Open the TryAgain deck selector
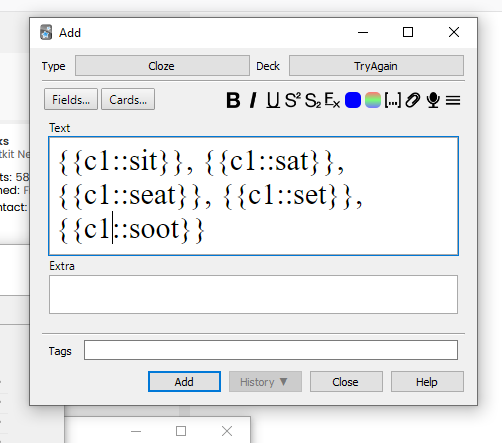This screenshot has width=502, height=443. point(376,66)
